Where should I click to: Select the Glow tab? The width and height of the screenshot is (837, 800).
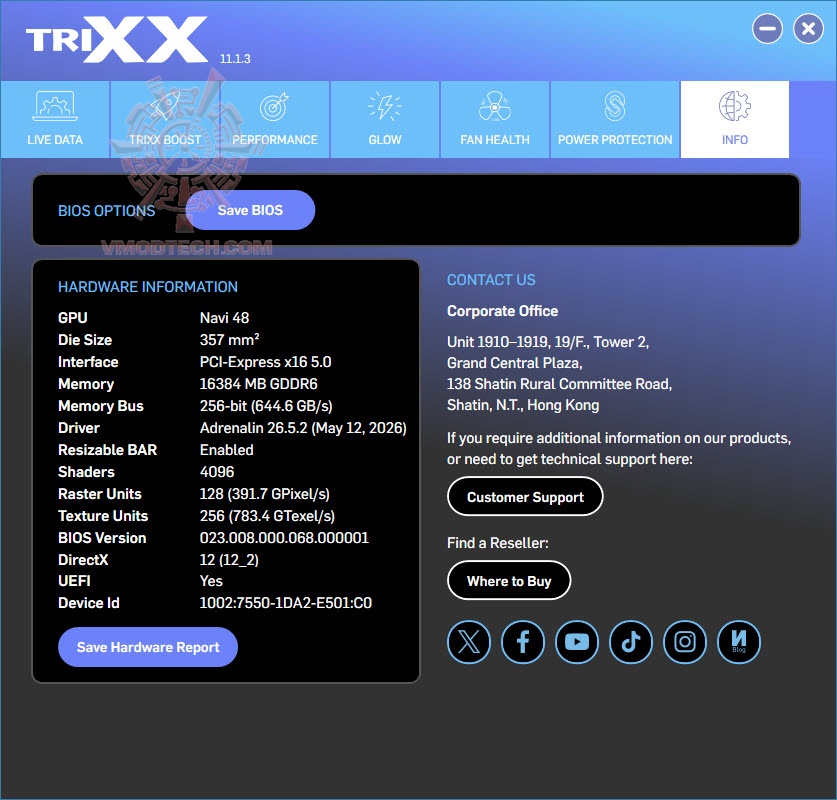tap(385, 120)
